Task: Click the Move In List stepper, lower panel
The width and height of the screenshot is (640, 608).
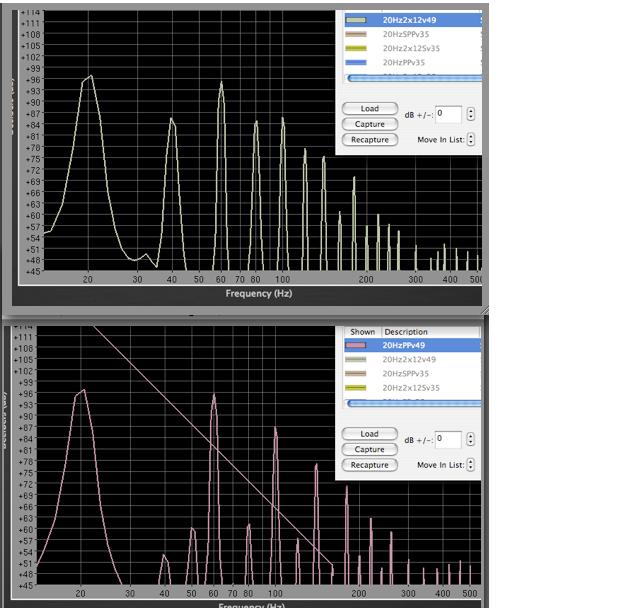Action: click(x=471, y=465)
